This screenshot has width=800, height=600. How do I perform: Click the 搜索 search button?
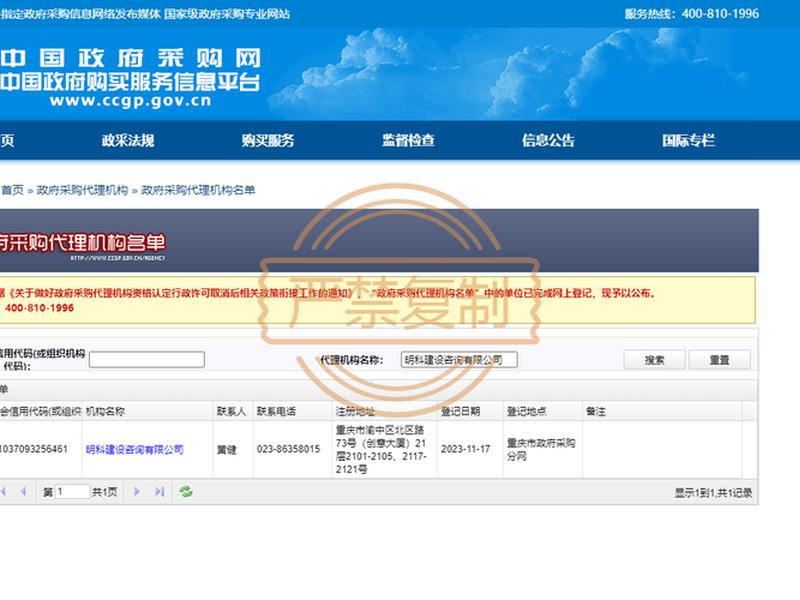654,360
